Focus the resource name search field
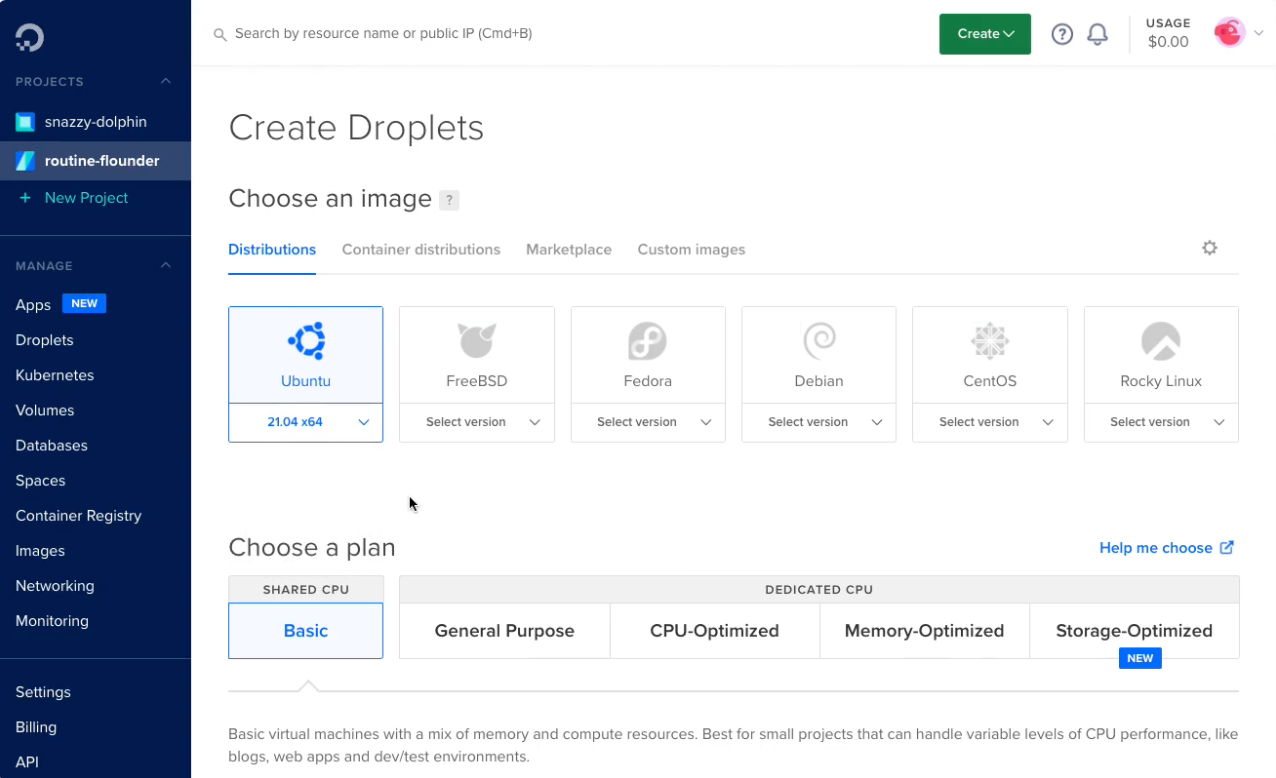 coord(383,34)
